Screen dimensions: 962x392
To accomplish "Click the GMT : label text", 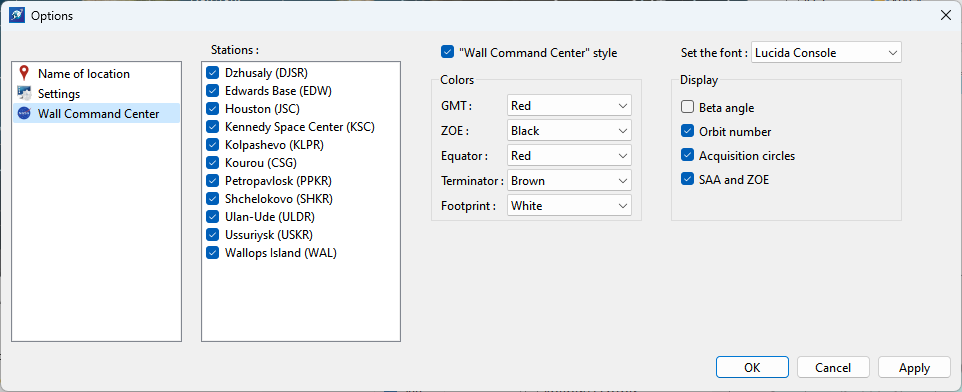I will click(456, 106).
